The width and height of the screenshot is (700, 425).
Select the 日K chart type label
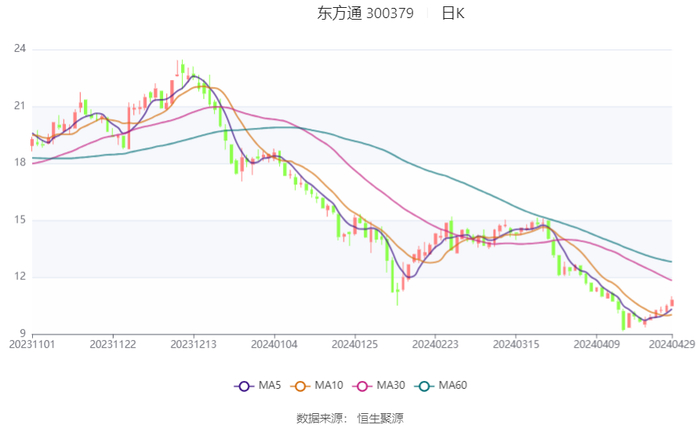tap(453, 14)
